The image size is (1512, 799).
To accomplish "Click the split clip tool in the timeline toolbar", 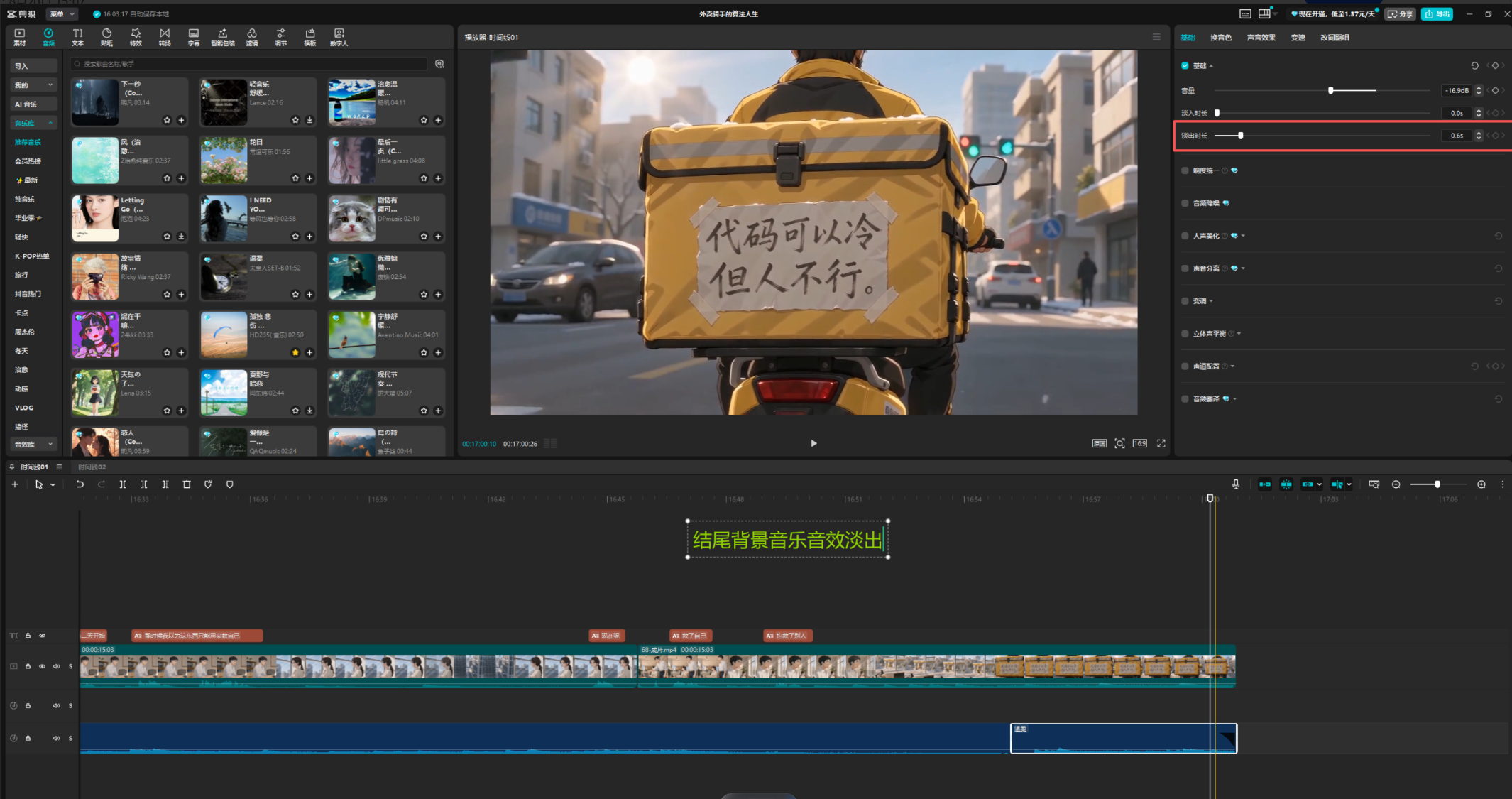I will [123, 484].
